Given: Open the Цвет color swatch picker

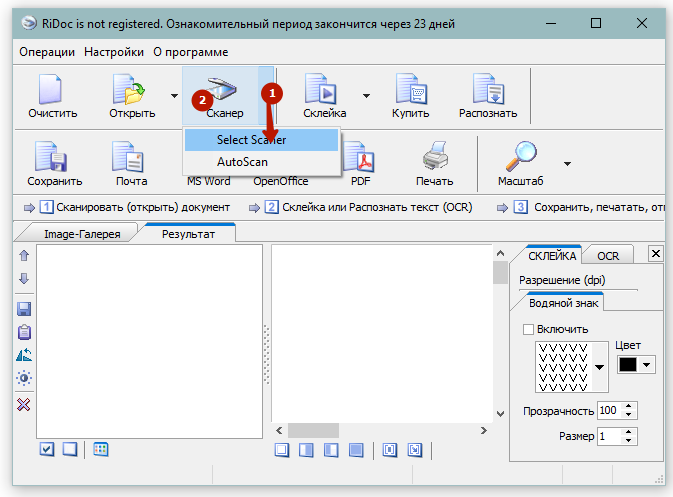Looking at the screenshot, I should pos(635,365).
